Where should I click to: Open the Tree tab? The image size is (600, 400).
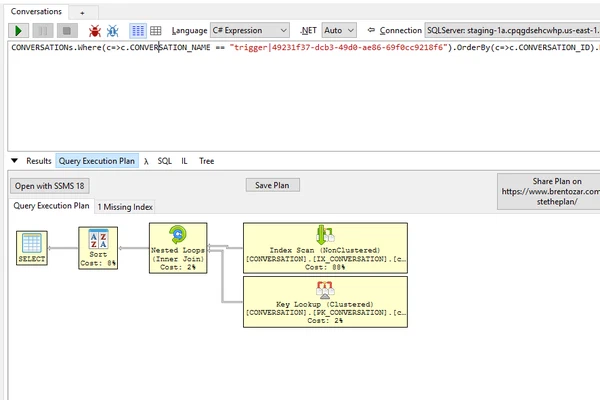pyautogui.click(x=206, y=161)
